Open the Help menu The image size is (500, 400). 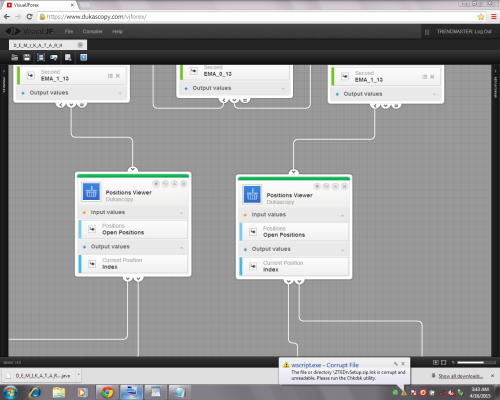click(117, 31)
